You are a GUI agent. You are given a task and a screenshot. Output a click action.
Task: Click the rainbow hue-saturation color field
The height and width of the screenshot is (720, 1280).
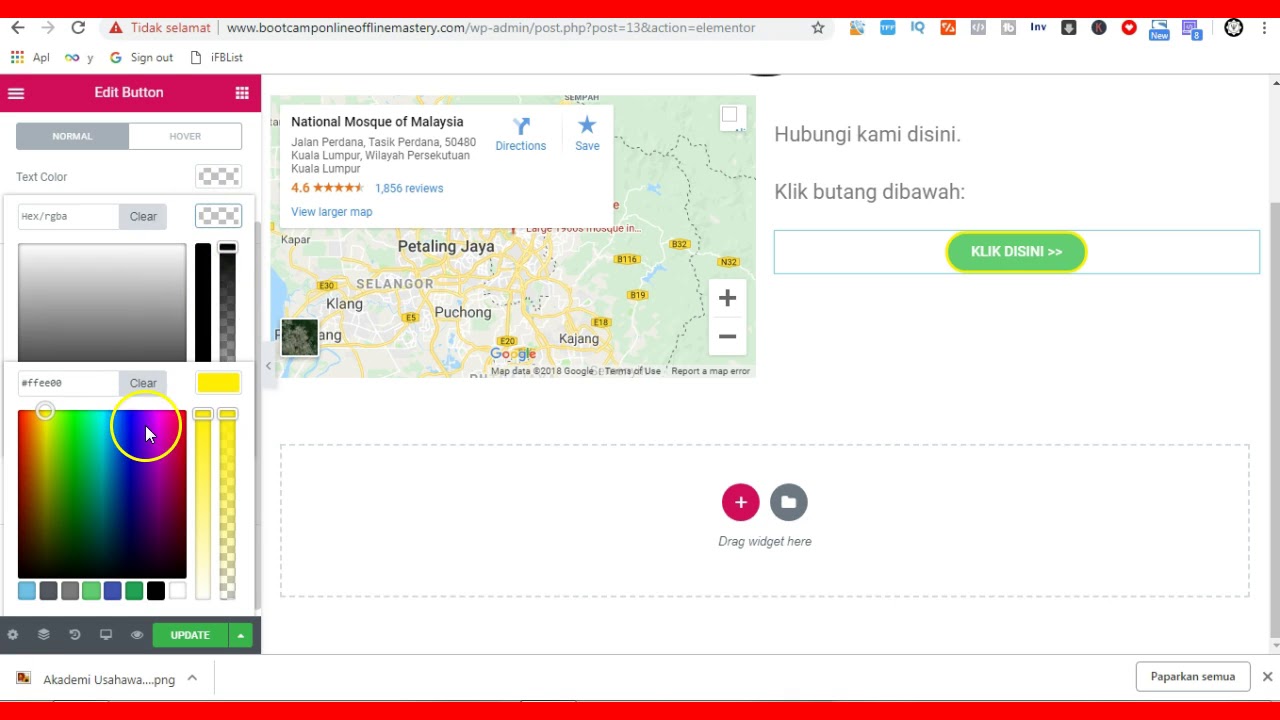pyautogui.click(x=102, y=494)
